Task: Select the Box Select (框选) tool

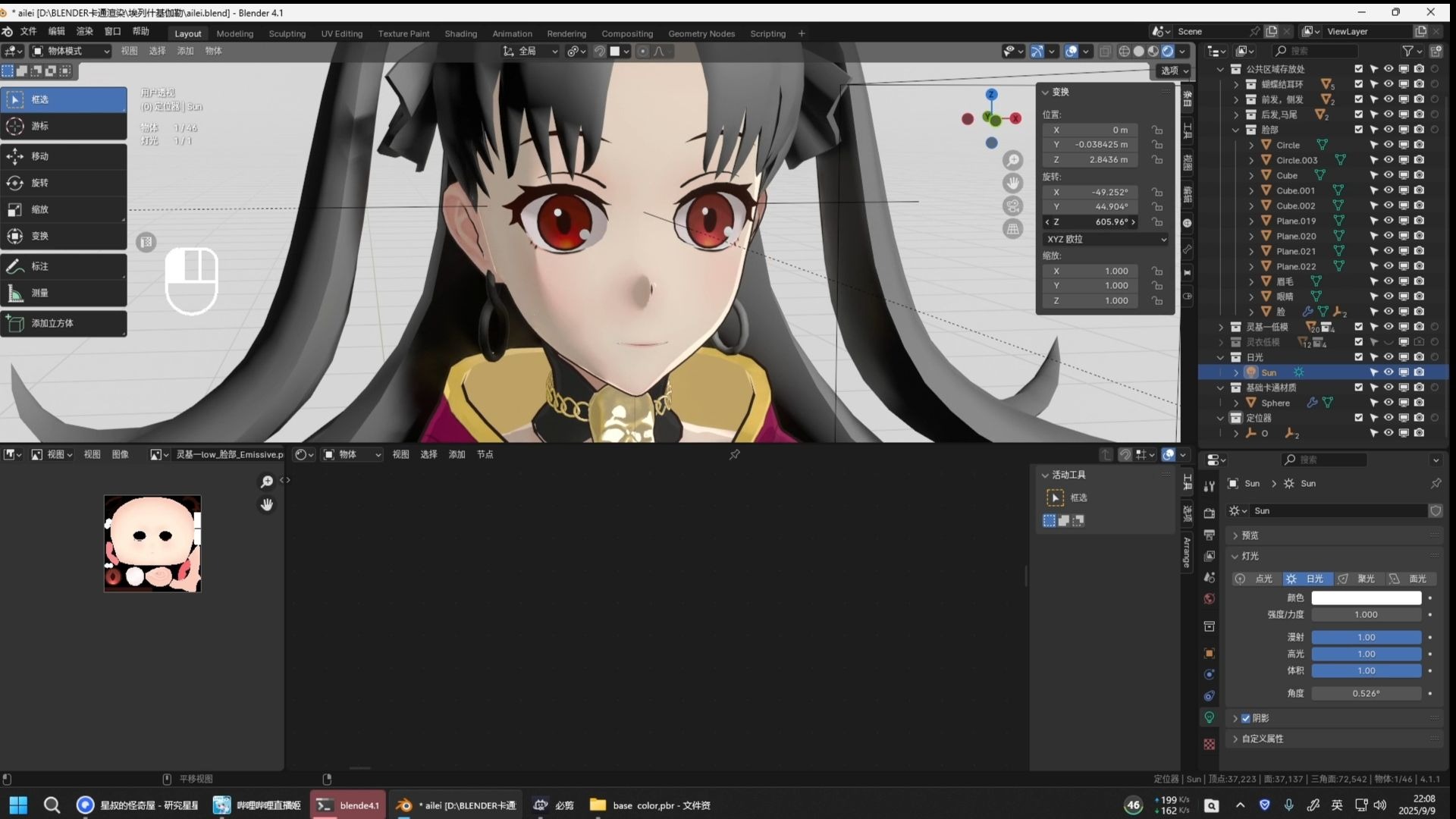Action: pyautogui.click(x=64, y=99)
